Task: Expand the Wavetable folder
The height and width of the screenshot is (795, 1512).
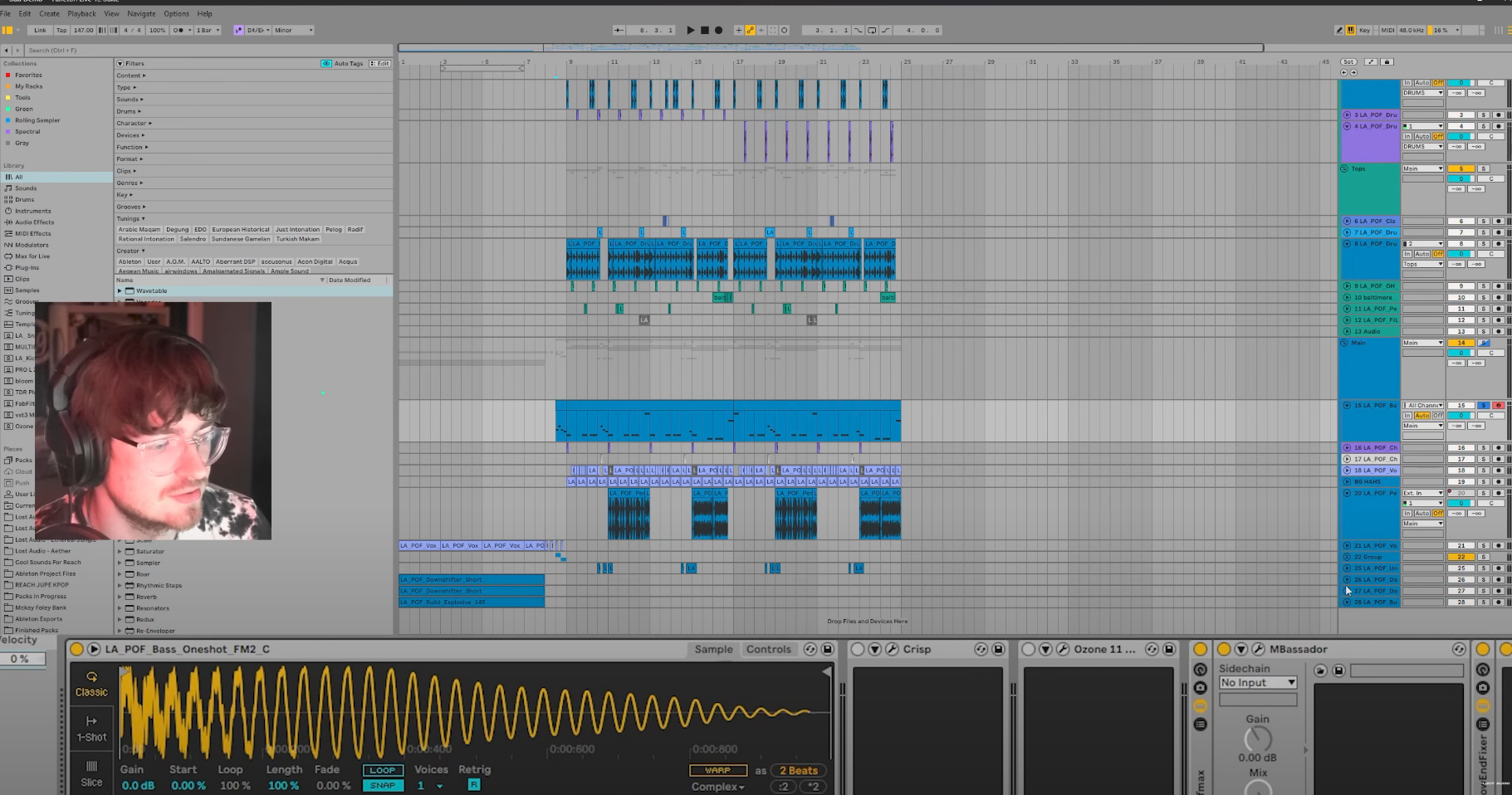Action: pos(120,290)
